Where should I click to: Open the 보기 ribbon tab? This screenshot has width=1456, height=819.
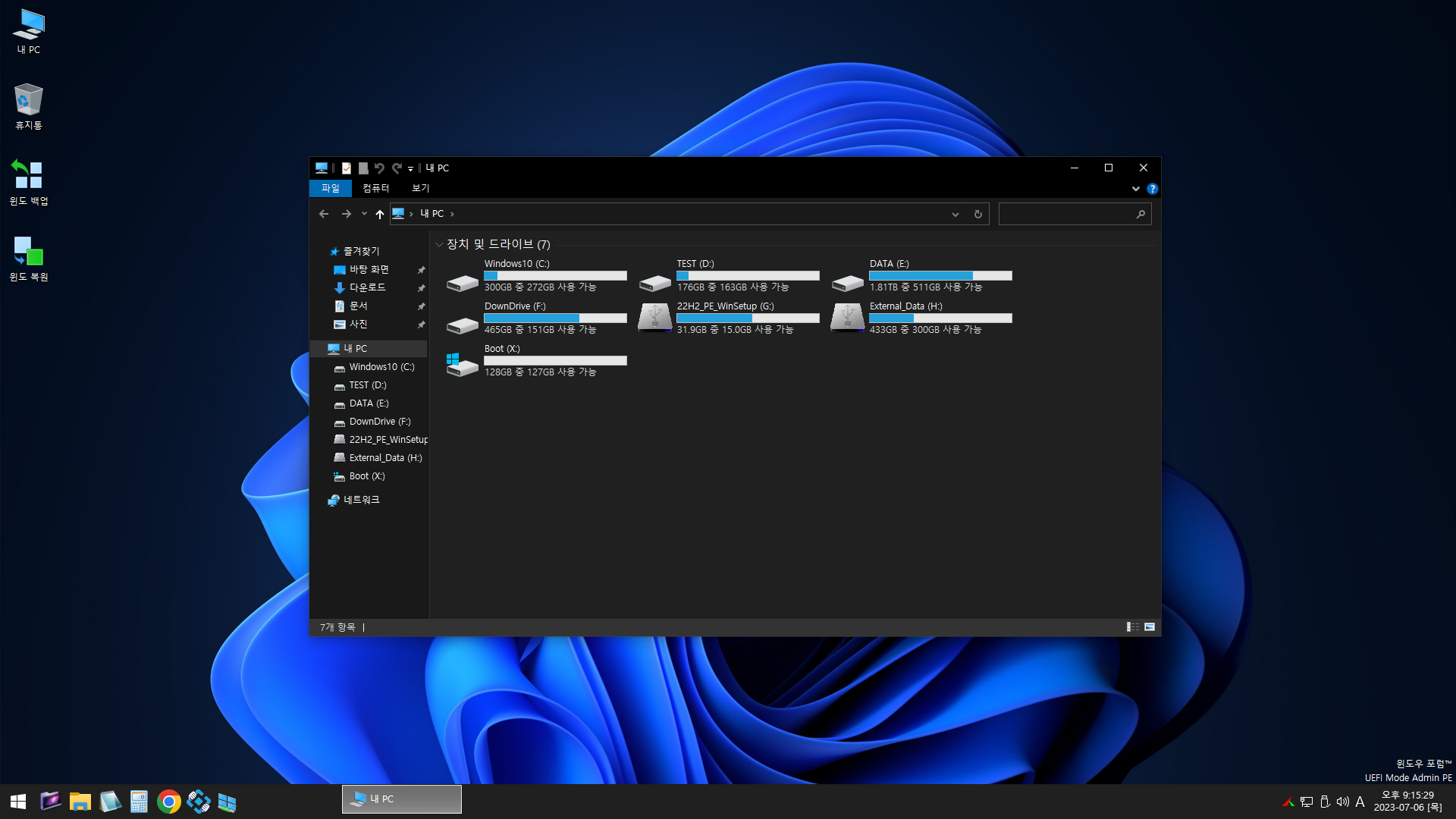tap(421, 188)
